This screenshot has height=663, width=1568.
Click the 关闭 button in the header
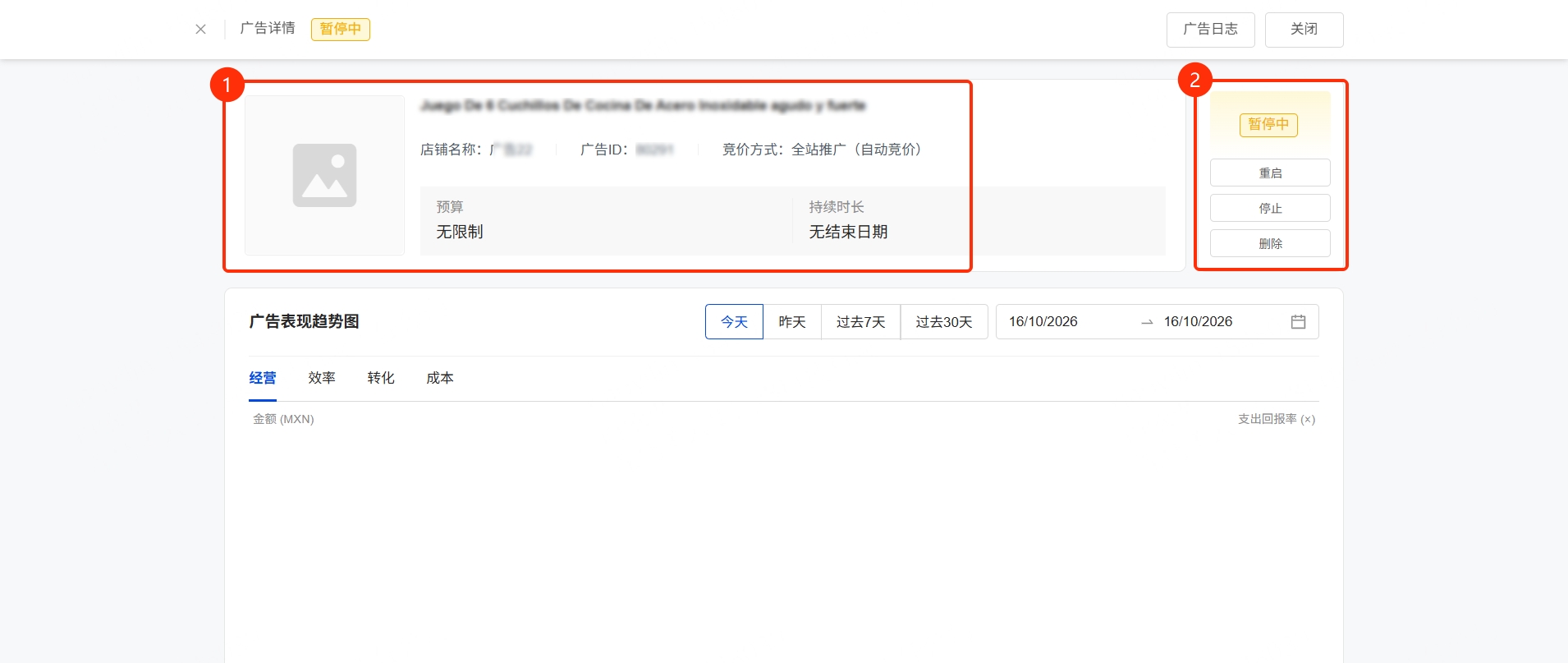tap(1304, 30)
